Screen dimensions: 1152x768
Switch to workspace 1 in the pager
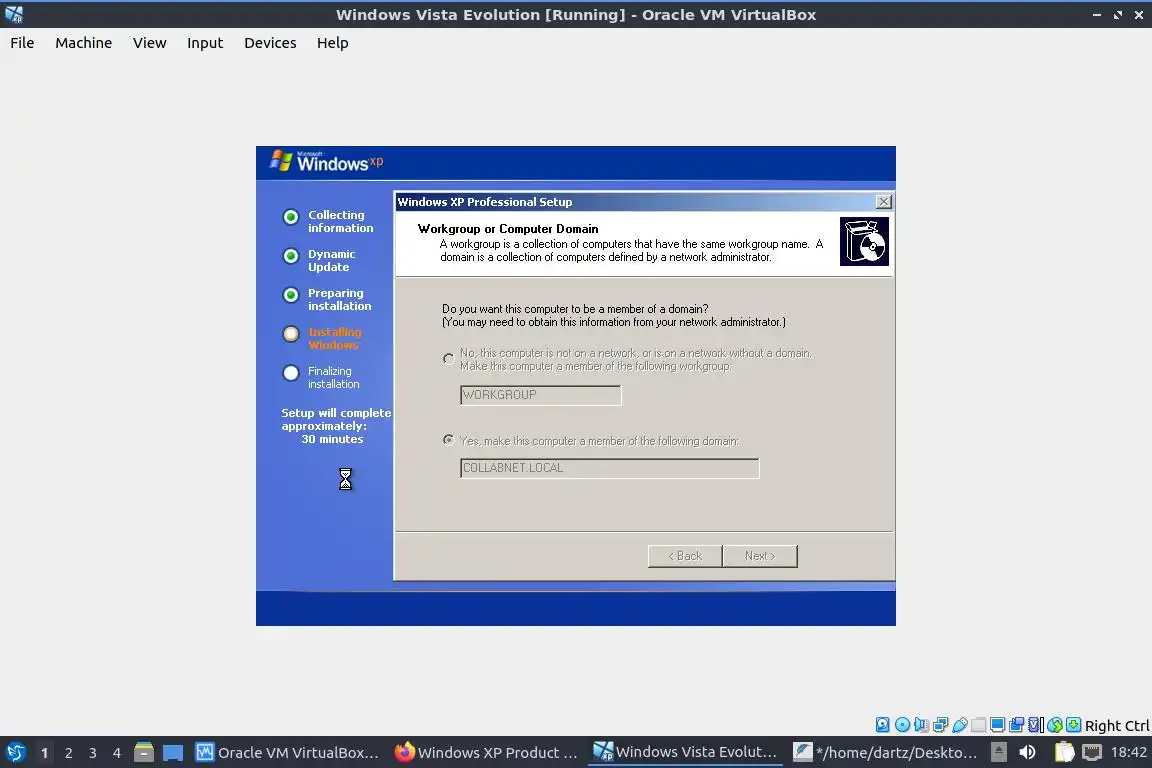[x=45, y=753]
